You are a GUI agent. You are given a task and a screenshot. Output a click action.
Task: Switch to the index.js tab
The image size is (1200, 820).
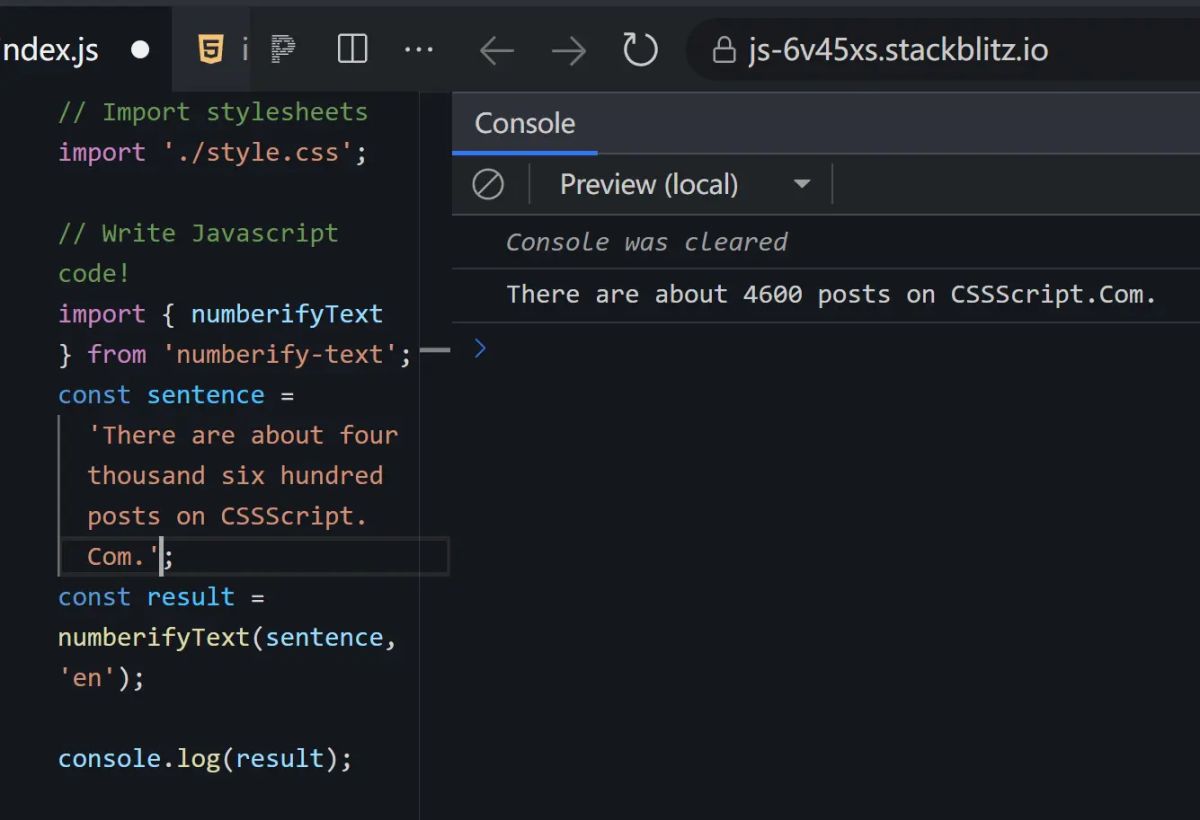pos(50,48)
